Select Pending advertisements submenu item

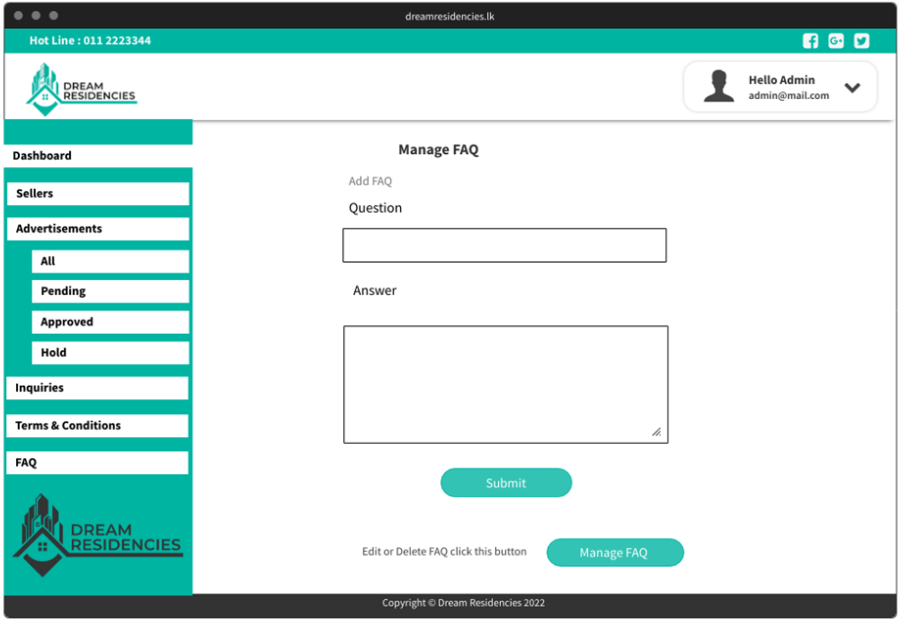110,291
